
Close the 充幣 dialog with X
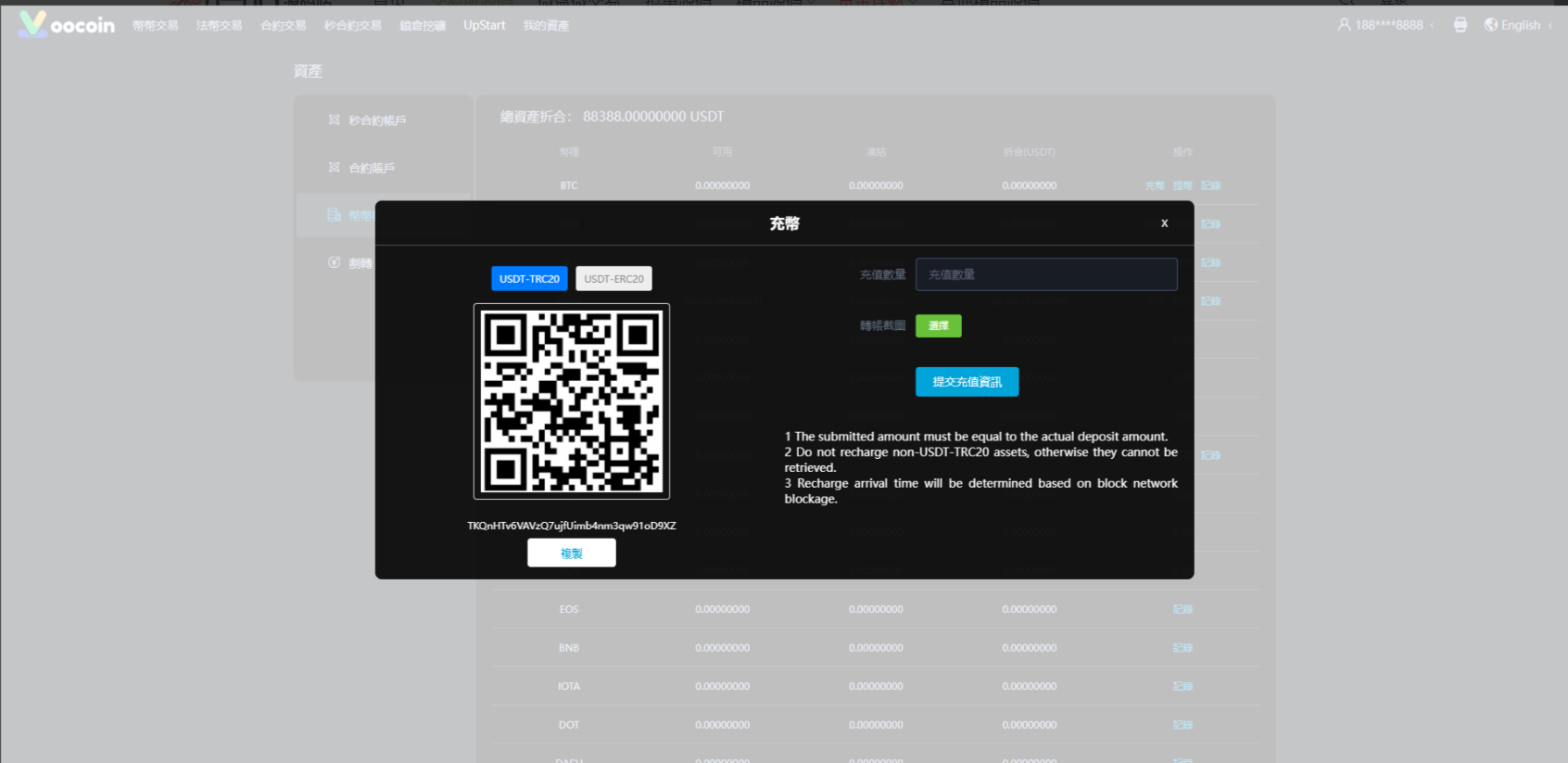[1164, 223]
